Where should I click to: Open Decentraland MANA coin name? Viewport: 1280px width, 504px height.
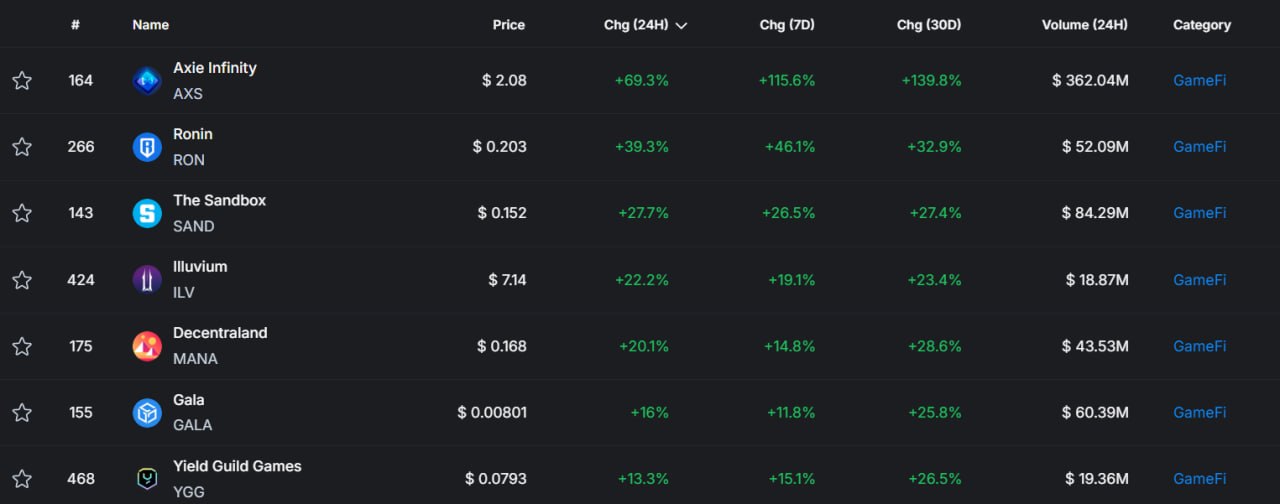(220, 333)
